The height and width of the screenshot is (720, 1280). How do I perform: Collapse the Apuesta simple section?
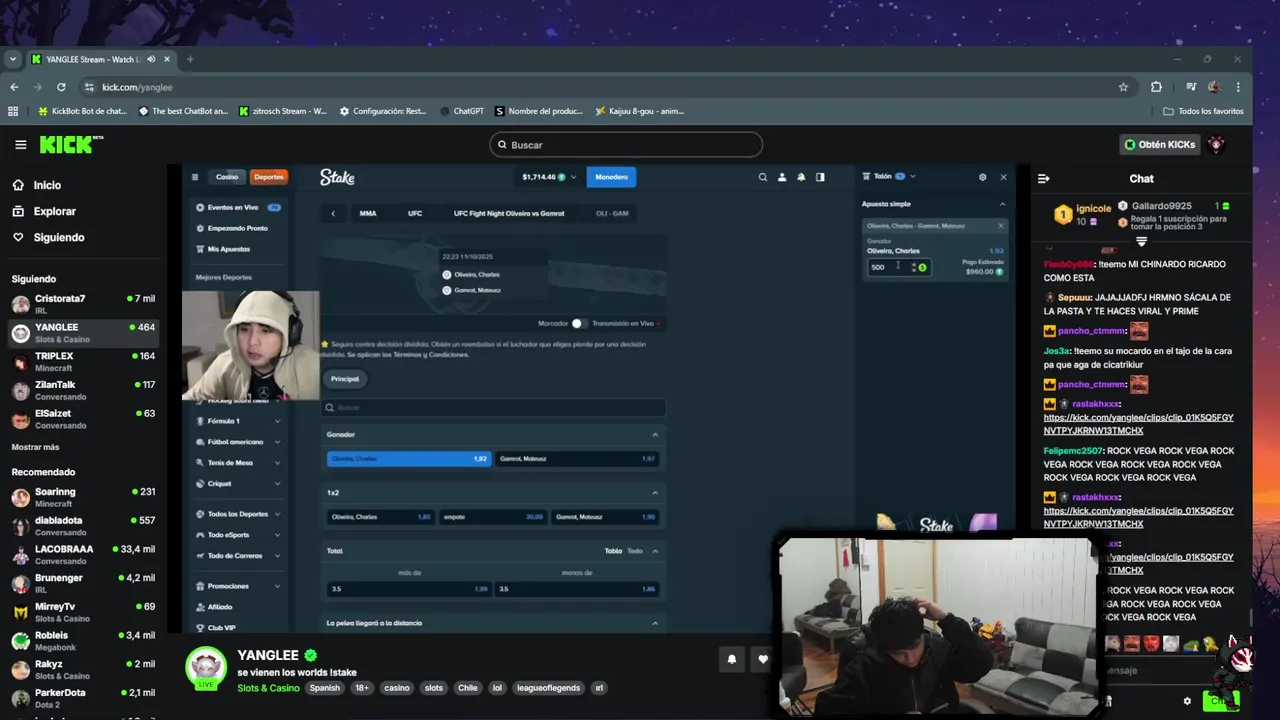pyautogui.click(x=1002, y=204)
